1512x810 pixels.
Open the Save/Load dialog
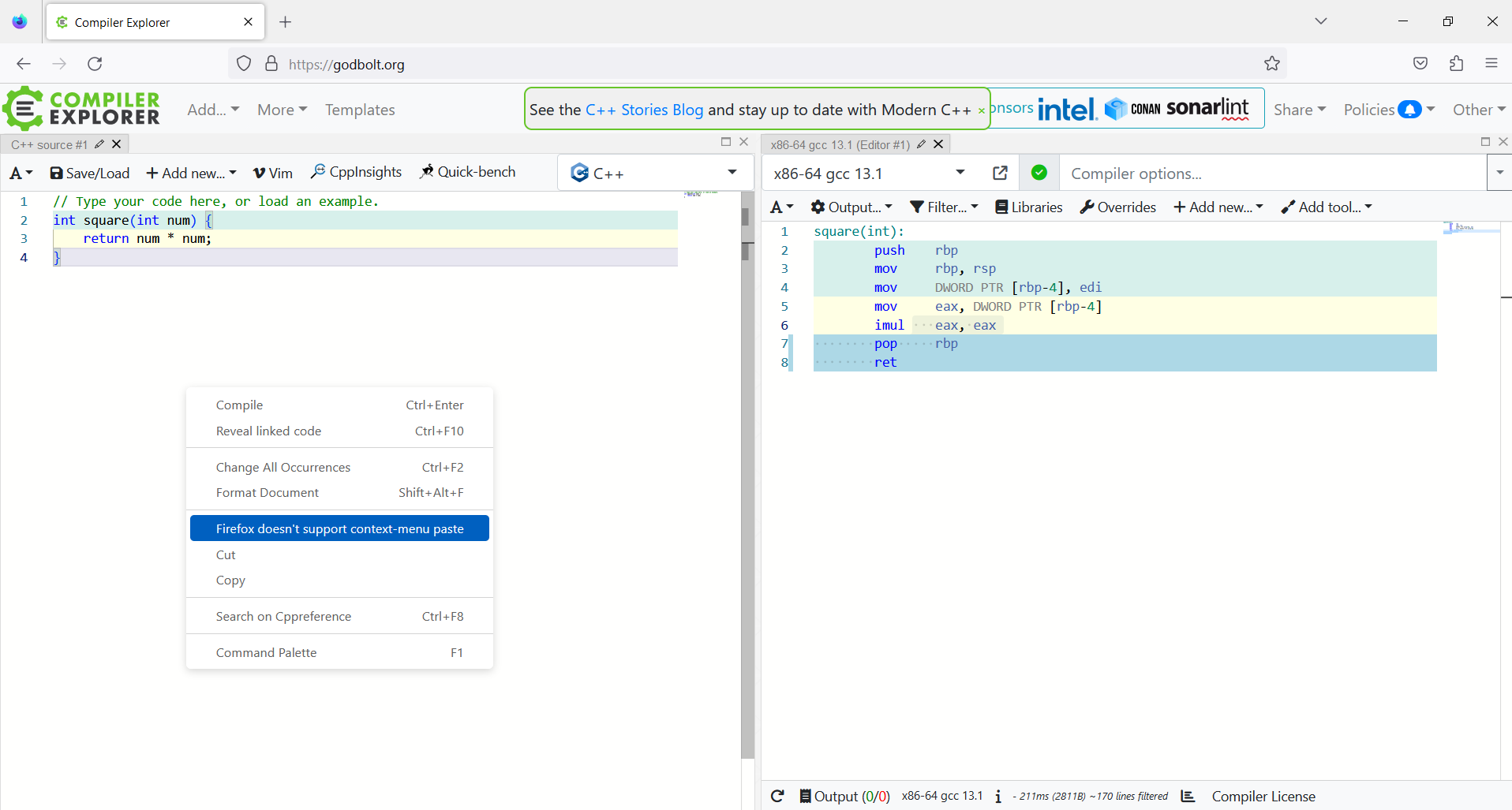[x=89, y=173]
